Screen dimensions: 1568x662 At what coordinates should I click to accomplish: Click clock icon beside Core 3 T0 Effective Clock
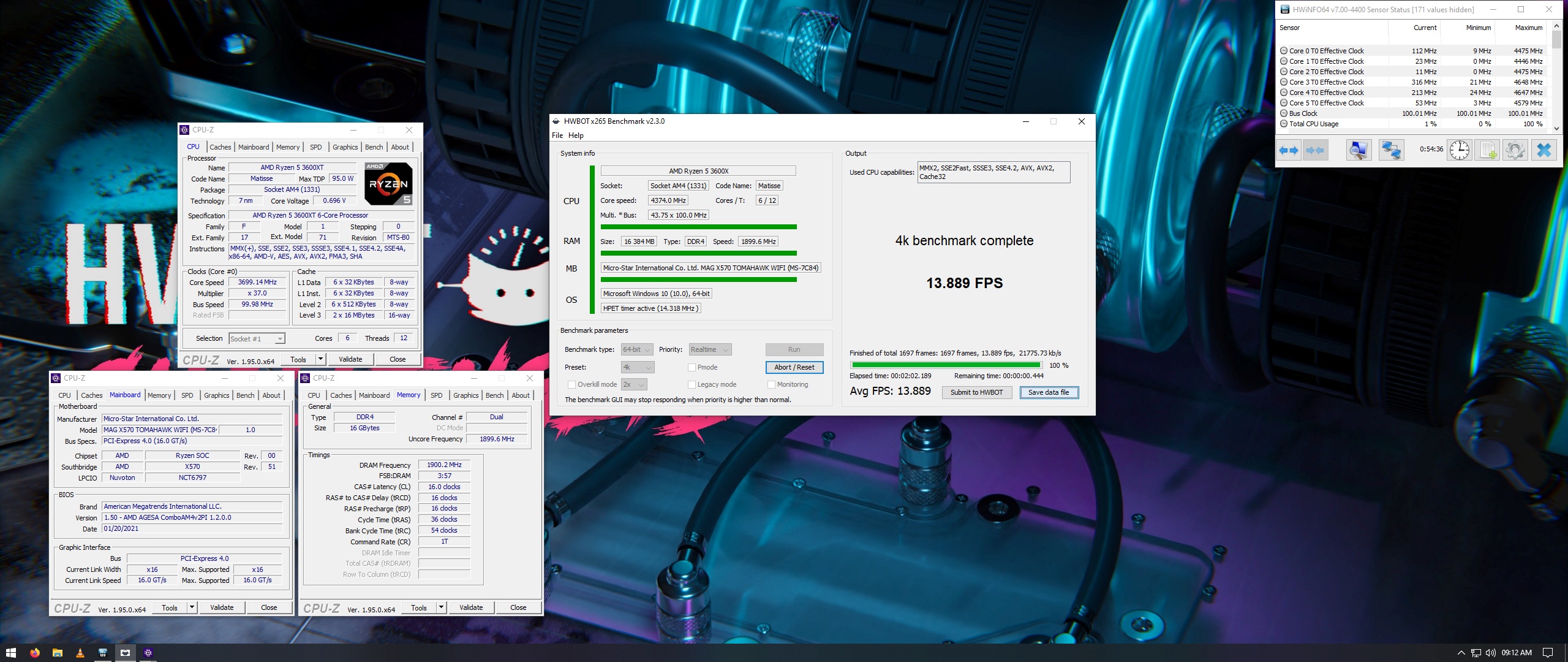point(1284,82)
